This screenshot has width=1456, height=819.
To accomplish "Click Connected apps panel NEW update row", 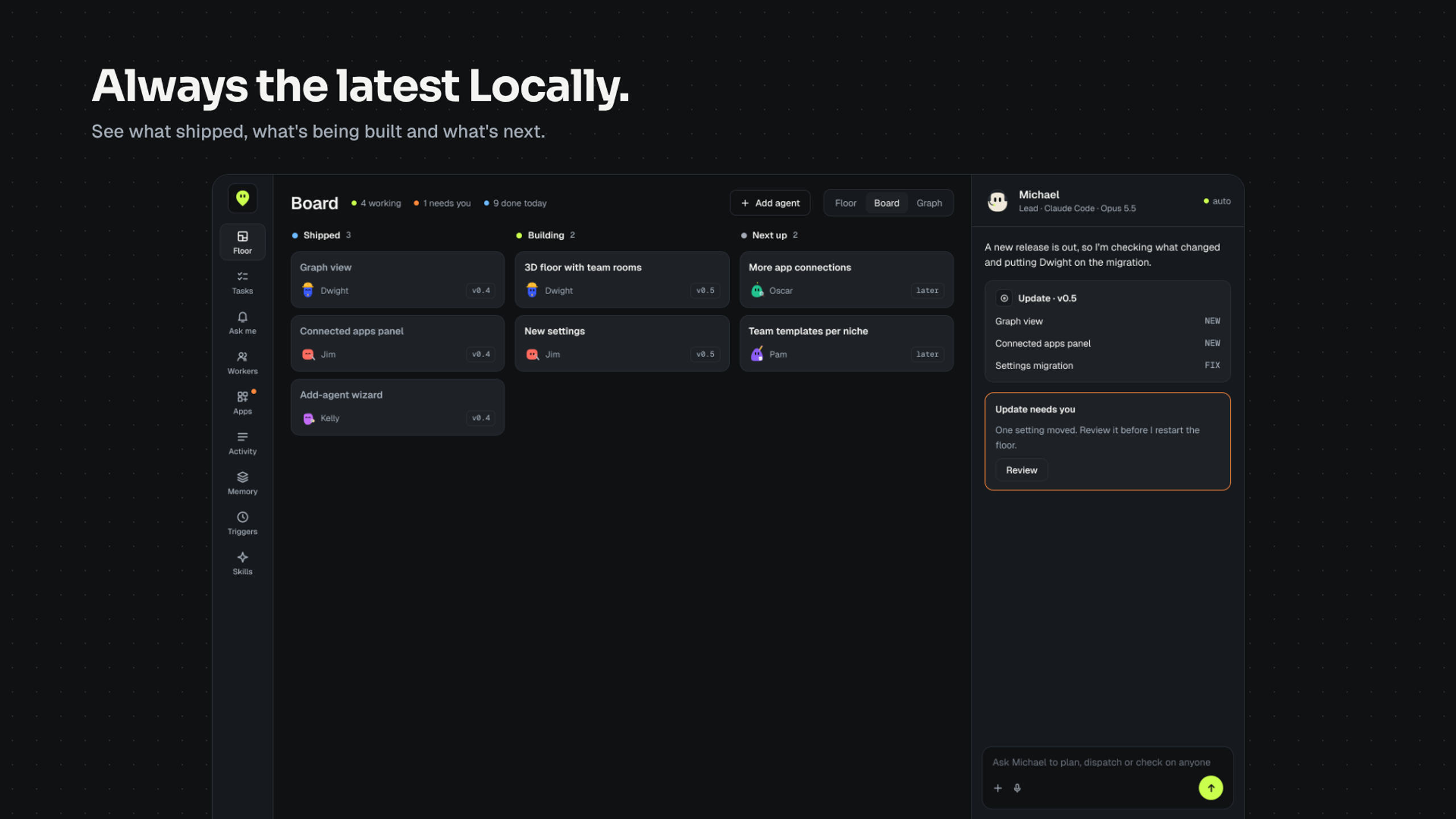I will pos(1107,344).
